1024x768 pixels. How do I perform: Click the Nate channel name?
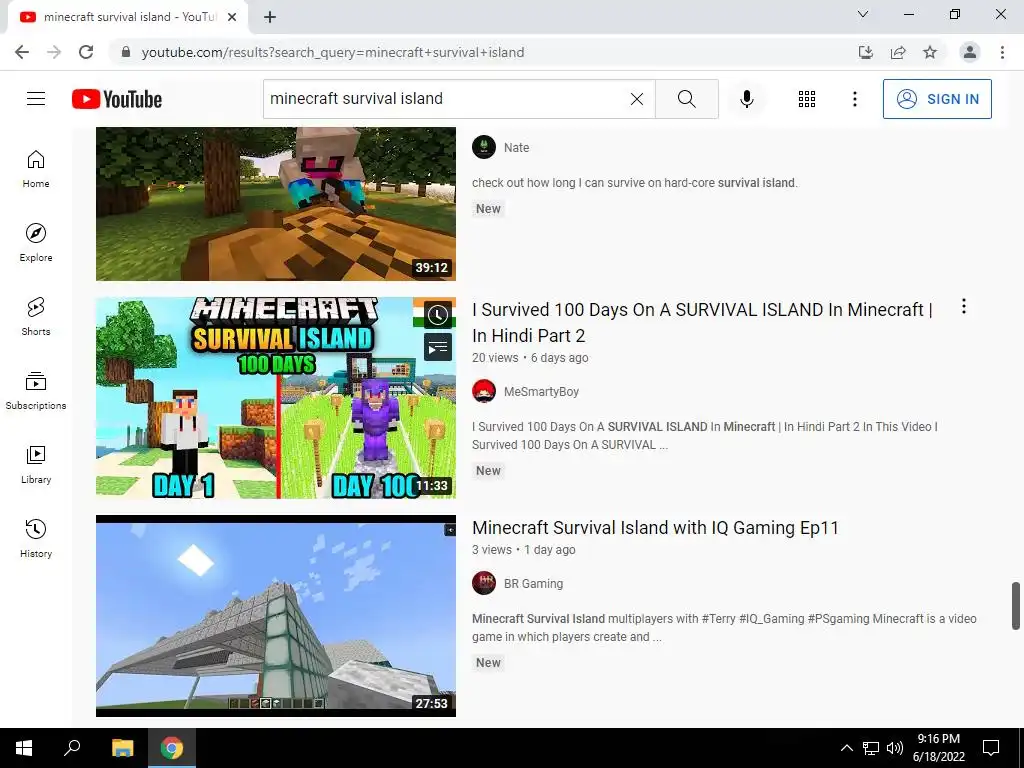517,148
